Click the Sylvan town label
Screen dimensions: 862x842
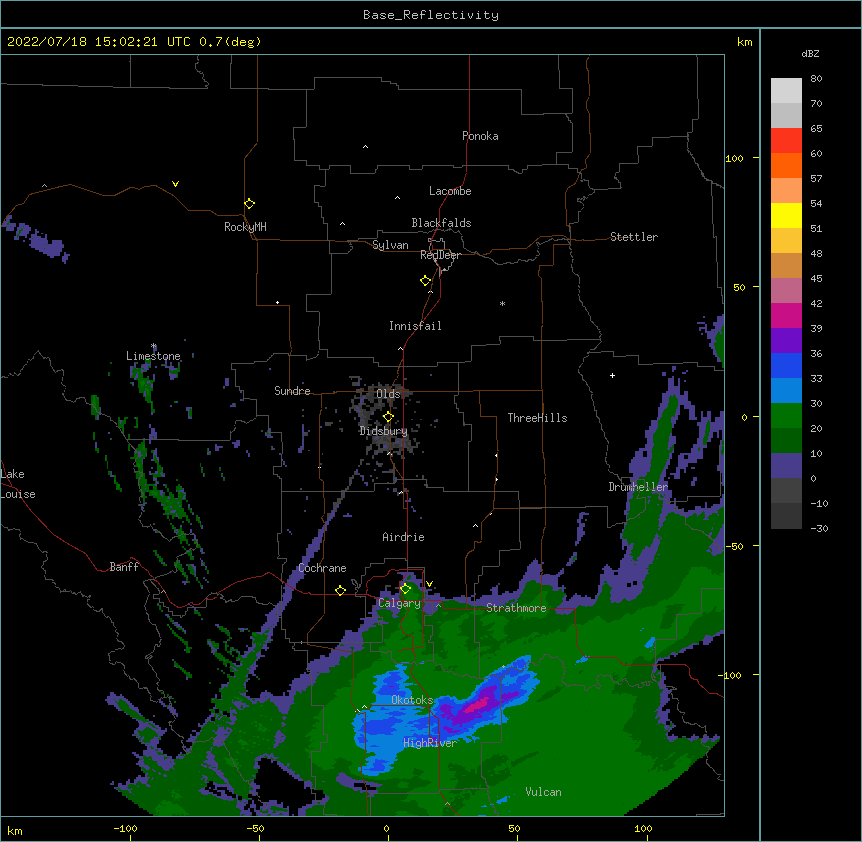click(x=390, y=245)
